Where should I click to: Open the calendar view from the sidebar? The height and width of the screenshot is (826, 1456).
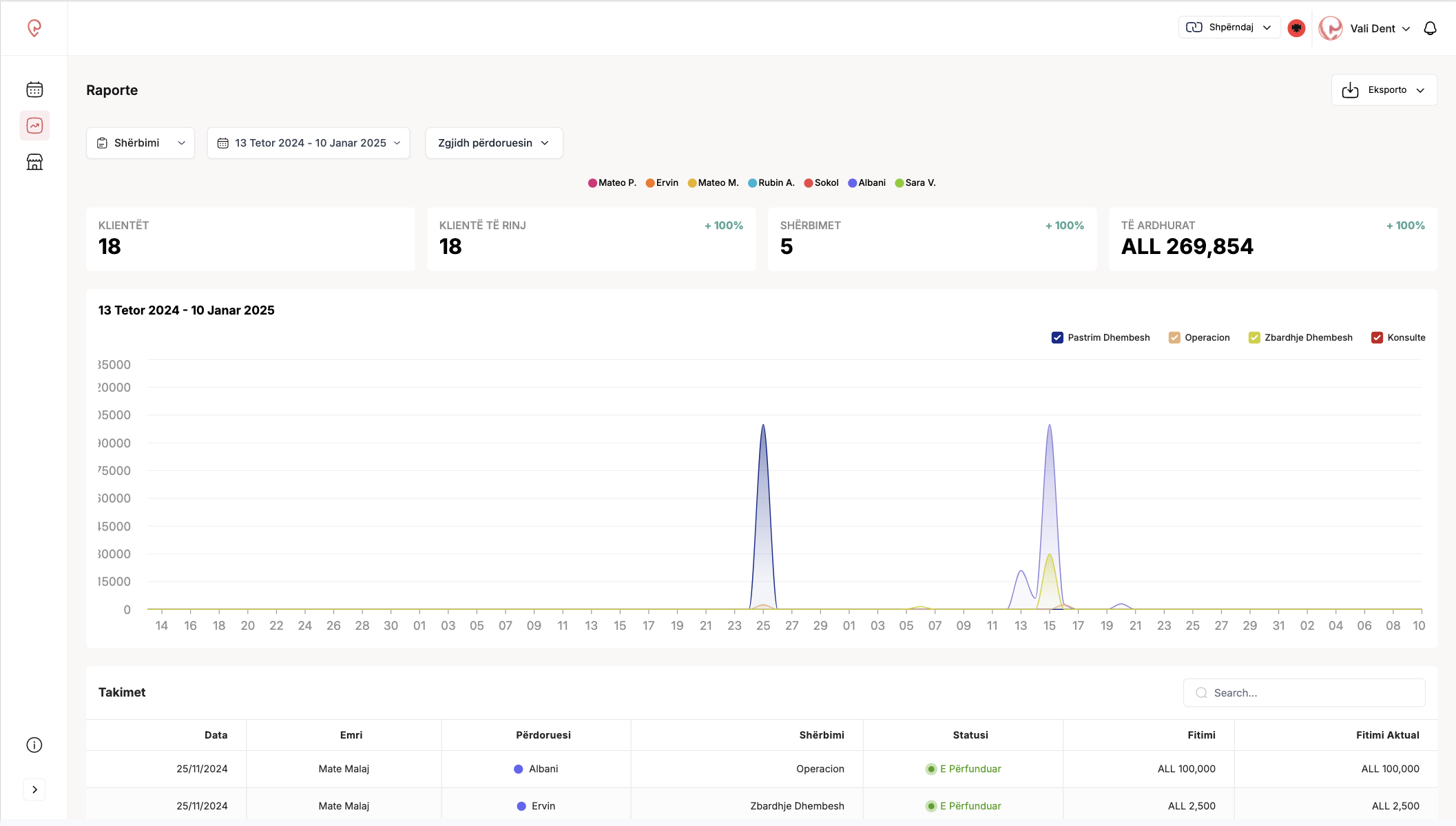coord(34,89)
